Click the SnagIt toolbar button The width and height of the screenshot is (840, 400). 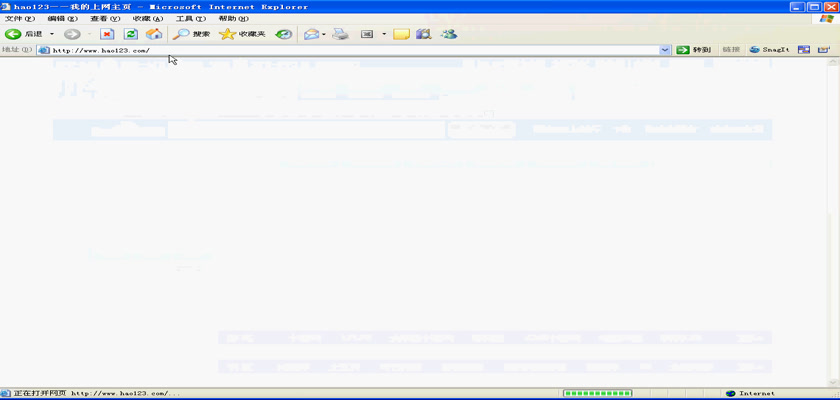tap(770, 50)
